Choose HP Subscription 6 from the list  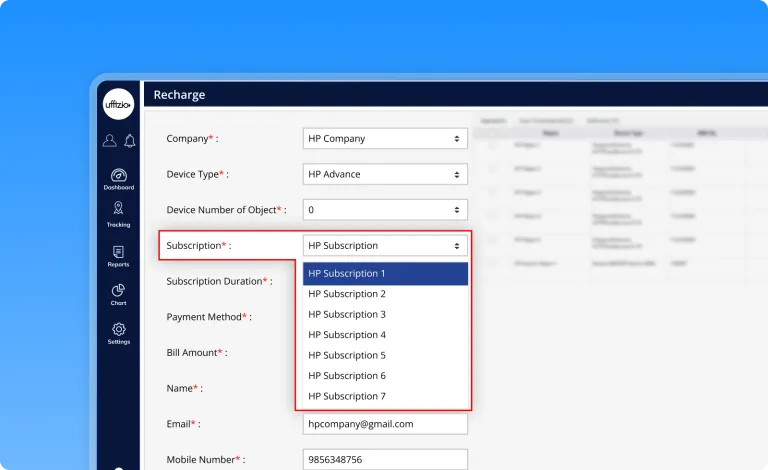pyautogui.click(x=385, y=376)
